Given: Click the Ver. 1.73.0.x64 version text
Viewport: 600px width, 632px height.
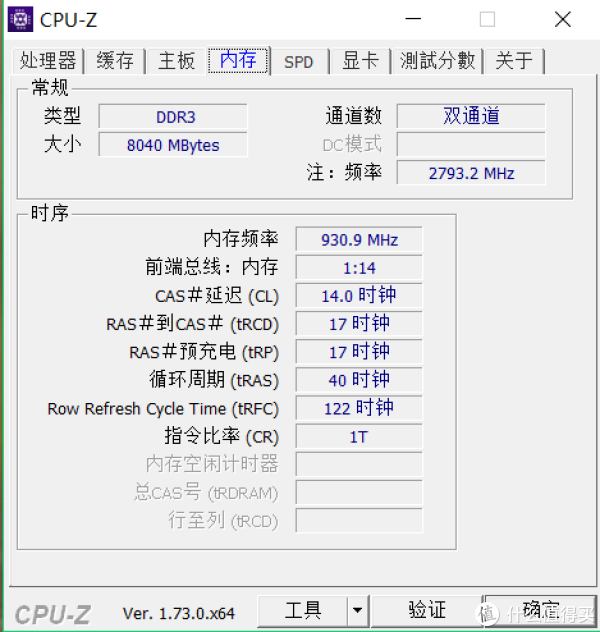Looking at the screenshot, I should (x=179, y=613).
